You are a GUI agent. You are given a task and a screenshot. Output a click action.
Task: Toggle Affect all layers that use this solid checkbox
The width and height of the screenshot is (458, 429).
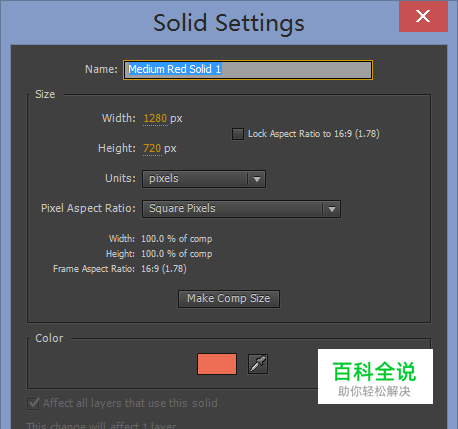coord(33,403)
